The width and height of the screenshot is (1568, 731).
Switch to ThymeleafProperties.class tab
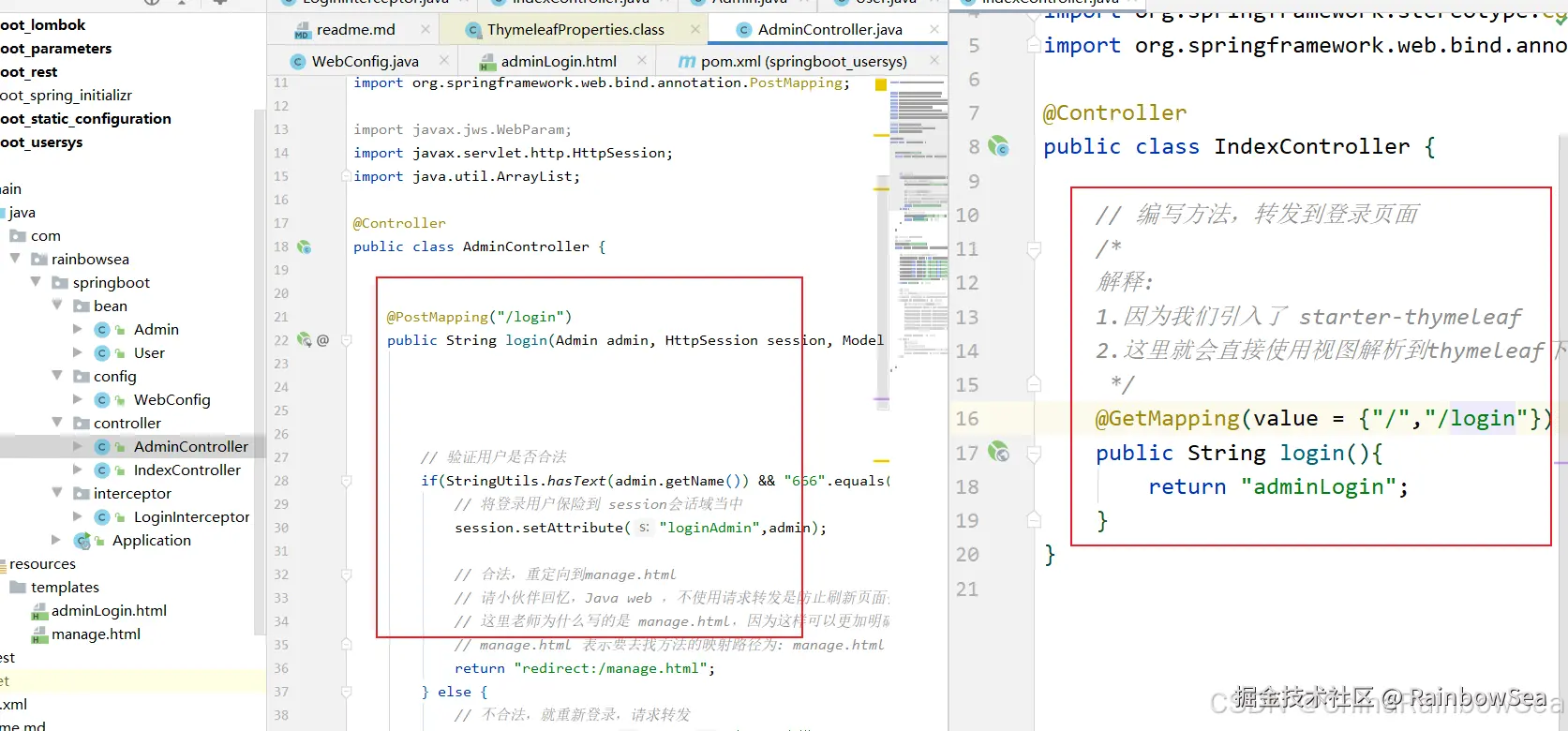click(575, 29)
